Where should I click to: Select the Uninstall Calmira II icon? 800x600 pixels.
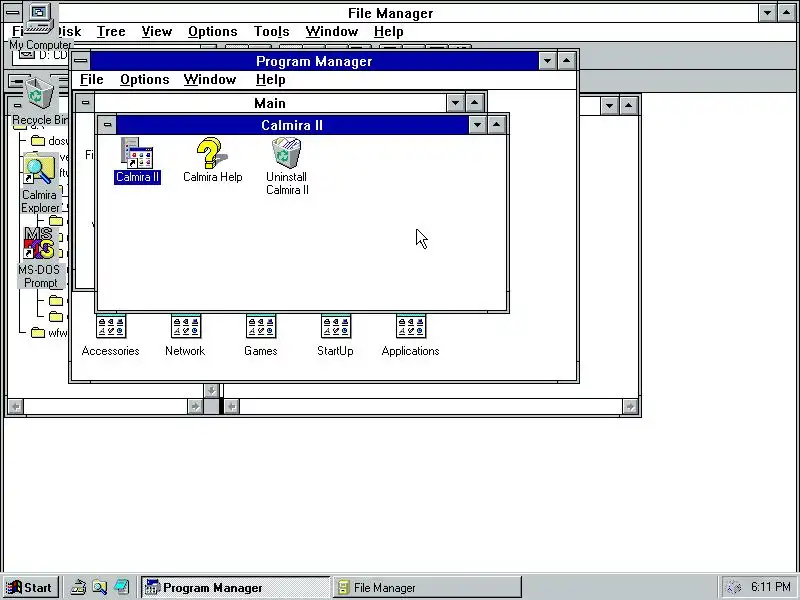click(287, 166)
